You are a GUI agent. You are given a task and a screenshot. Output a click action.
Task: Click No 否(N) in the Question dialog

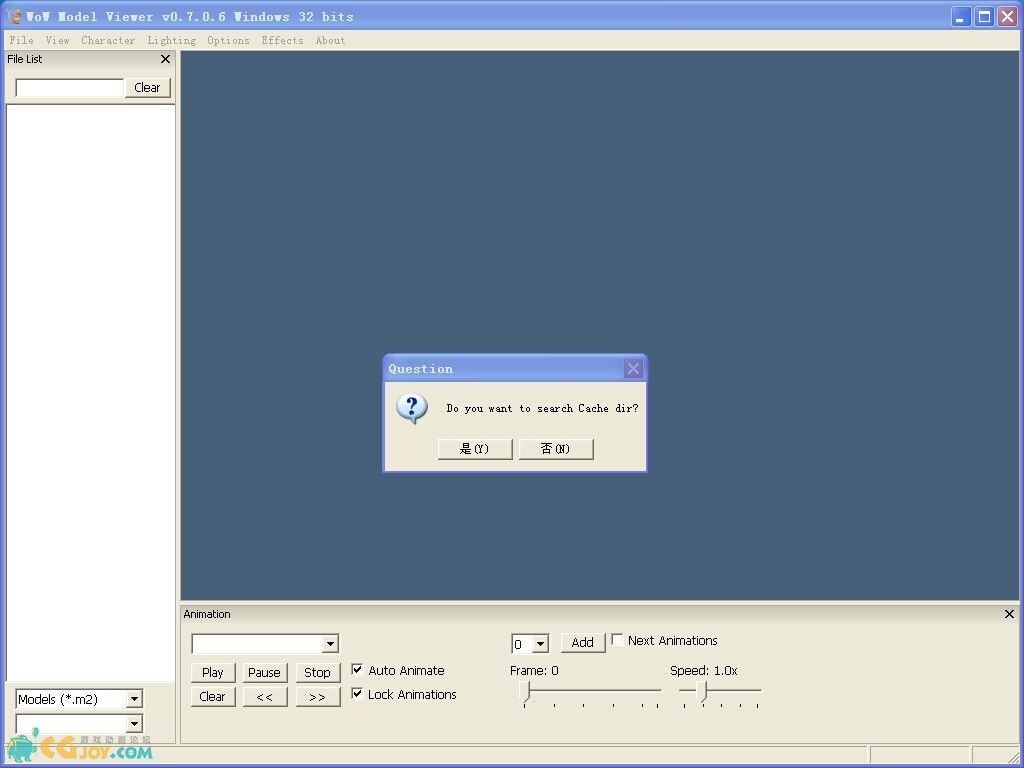pos(556,449)
